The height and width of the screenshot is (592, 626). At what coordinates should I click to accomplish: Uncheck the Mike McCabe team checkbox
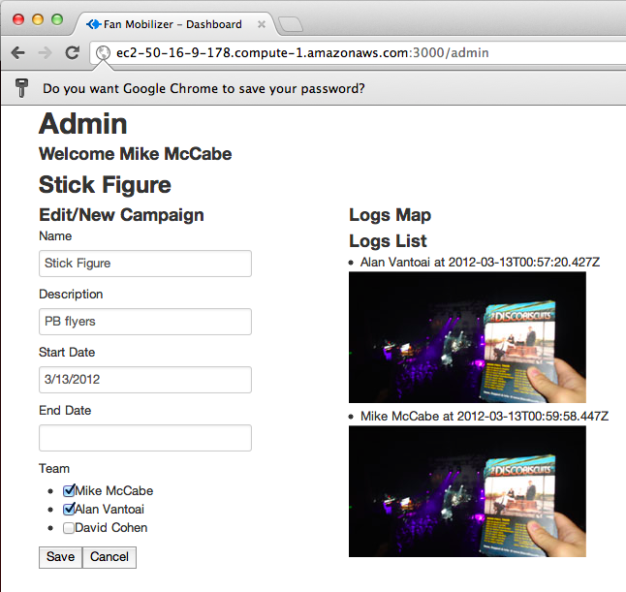(x=69, y=491)
